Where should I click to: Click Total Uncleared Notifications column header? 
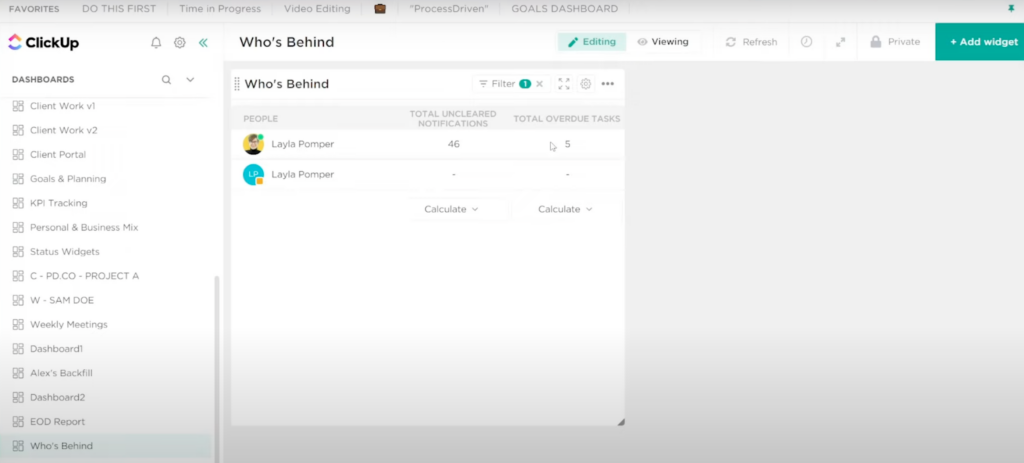click(453, 119)
